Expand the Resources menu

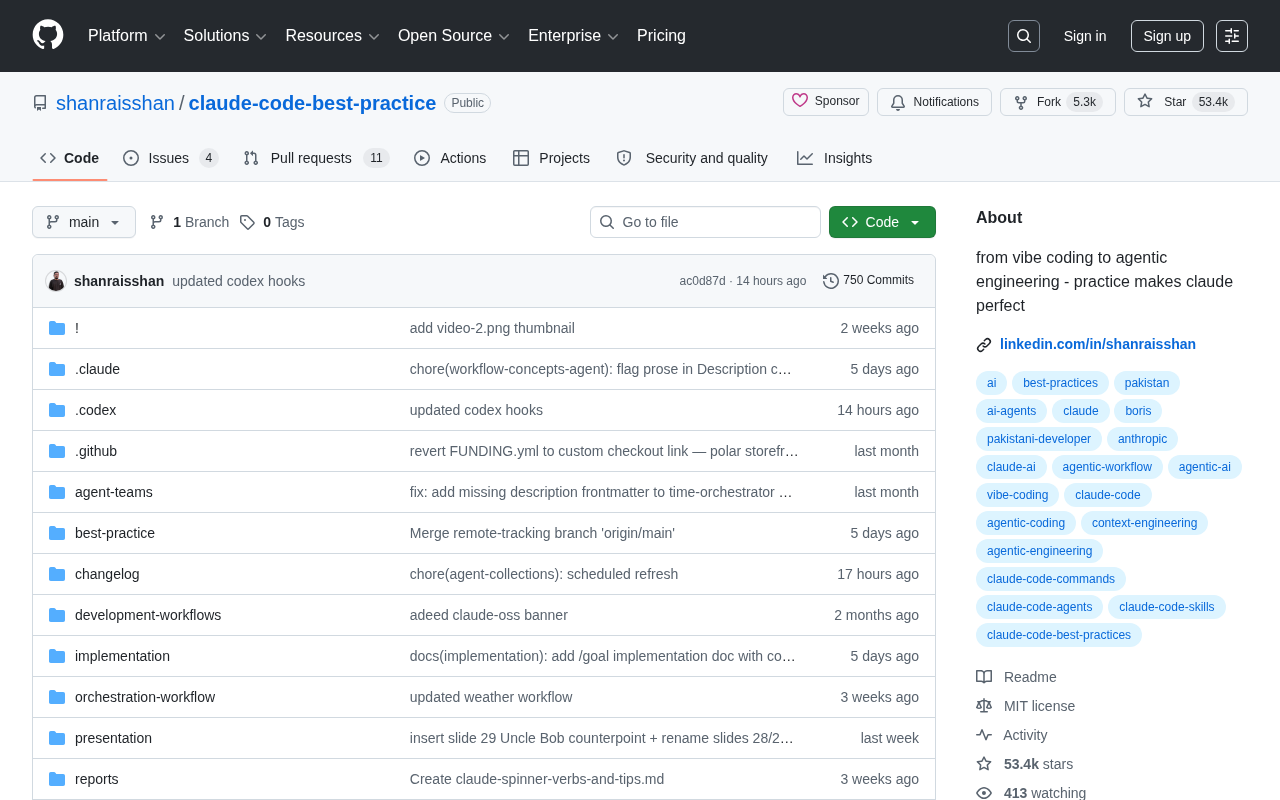click(x=333, y=36)
